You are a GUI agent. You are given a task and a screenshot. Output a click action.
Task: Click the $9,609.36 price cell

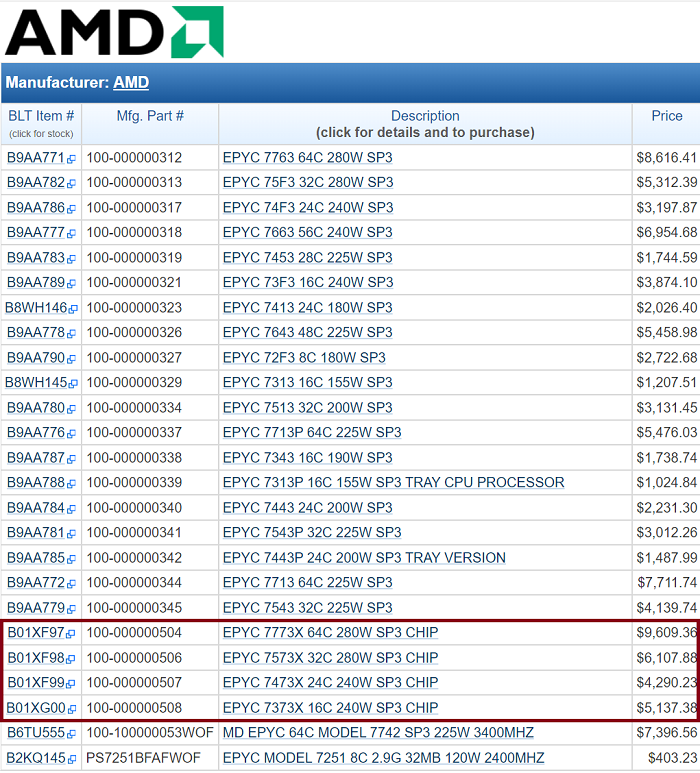666,632
